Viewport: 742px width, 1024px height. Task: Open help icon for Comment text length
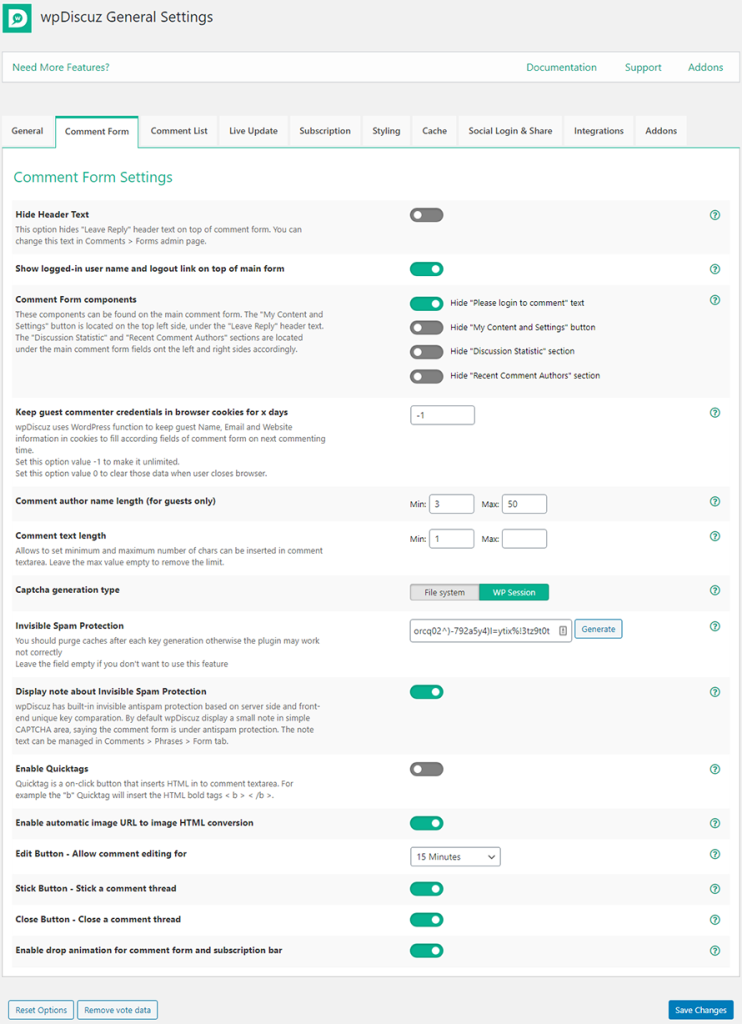[x=715, y=536]
